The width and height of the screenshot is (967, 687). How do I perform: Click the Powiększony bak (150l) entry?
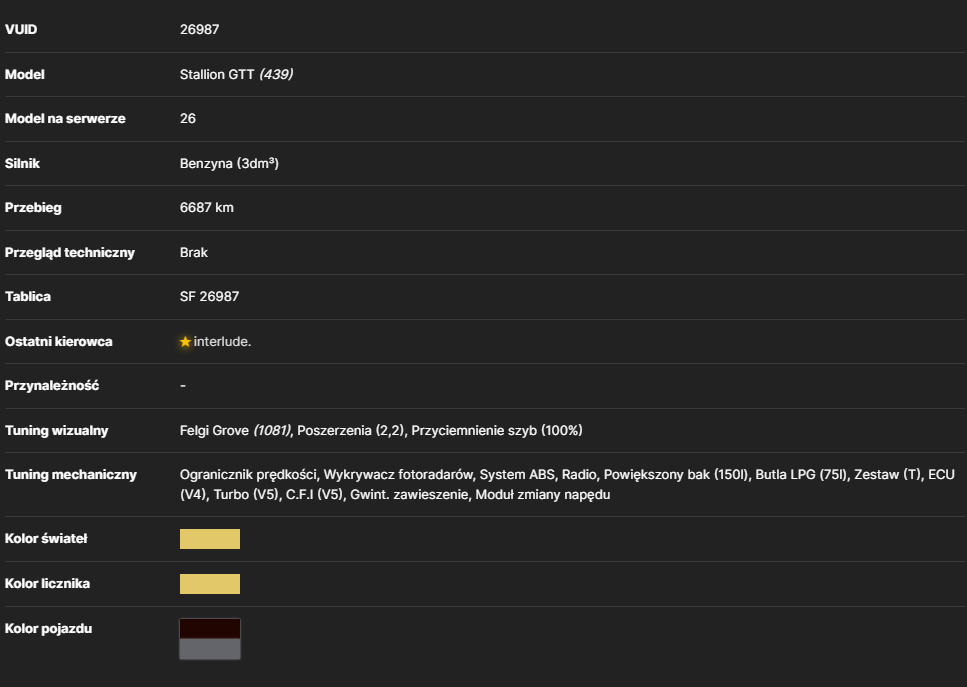[676, 475]
